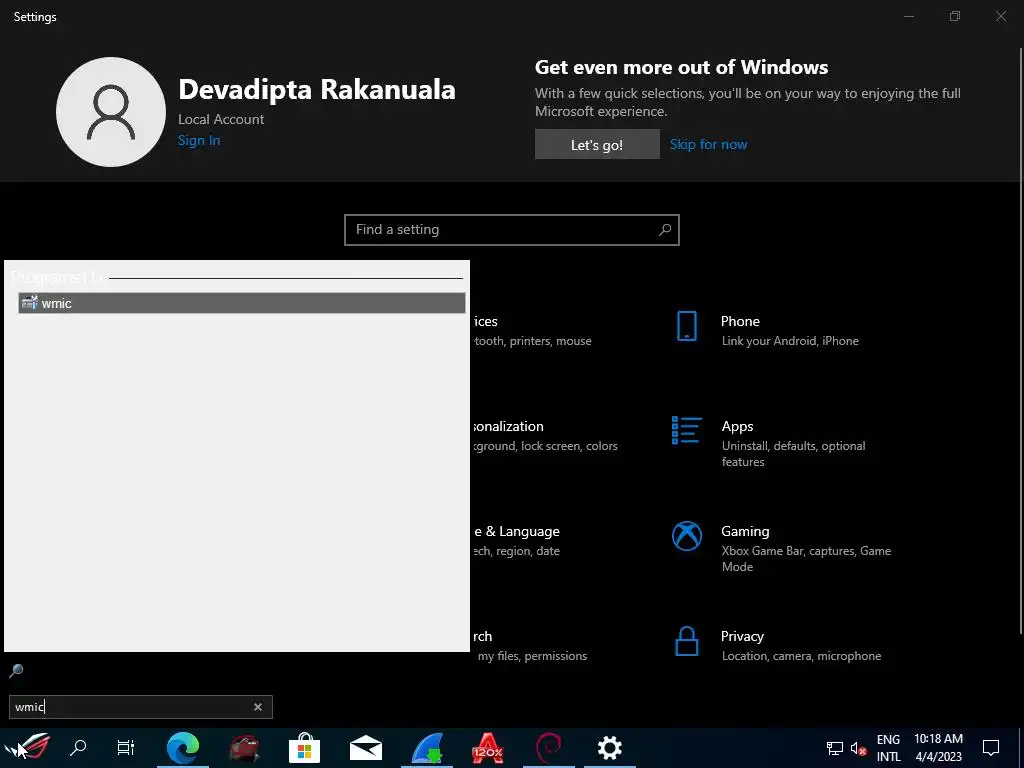The width and height of the screenshot is (1024, 768).
Task: Open the Personalization category text
Action: pos(507,426)
